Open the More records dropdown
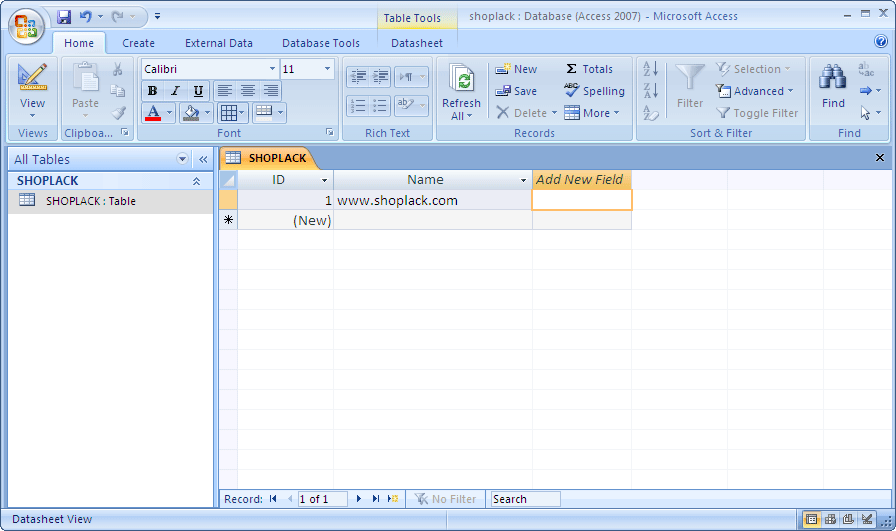 pyautogui.click(x=592, y=113)
